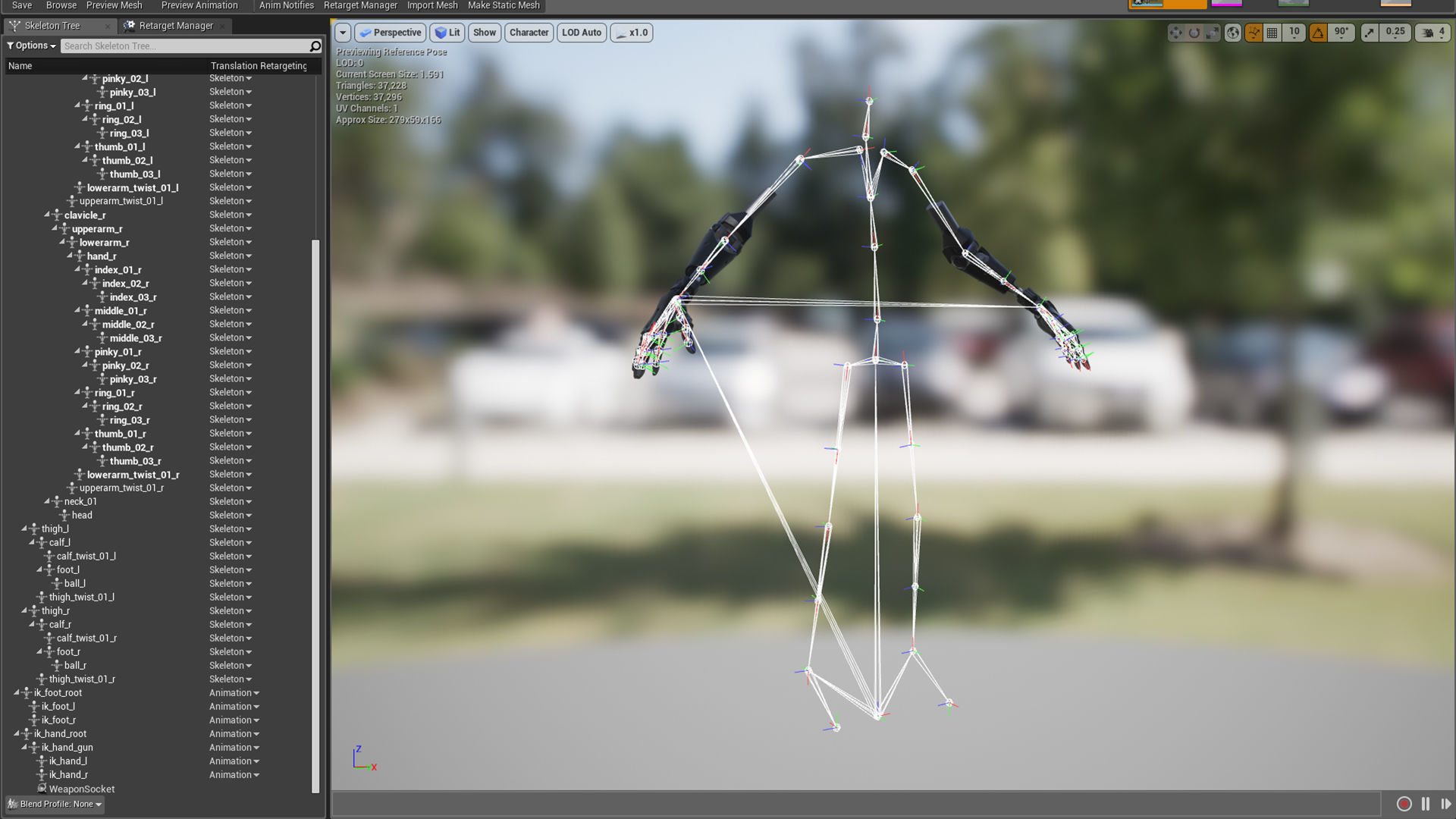The height and width of the screenshot is (819, 1456).
Task: Open the Options filter dropdown
Action: 32,45
